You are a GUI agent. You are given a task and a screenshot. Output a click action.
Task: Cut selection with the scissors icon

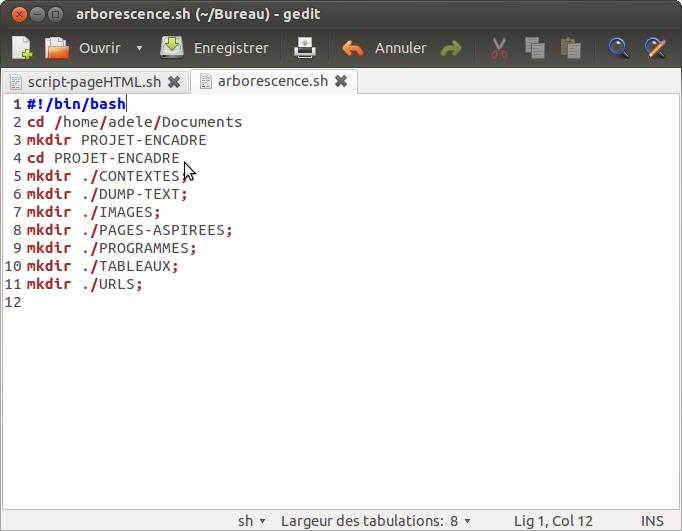click(499, 48)
